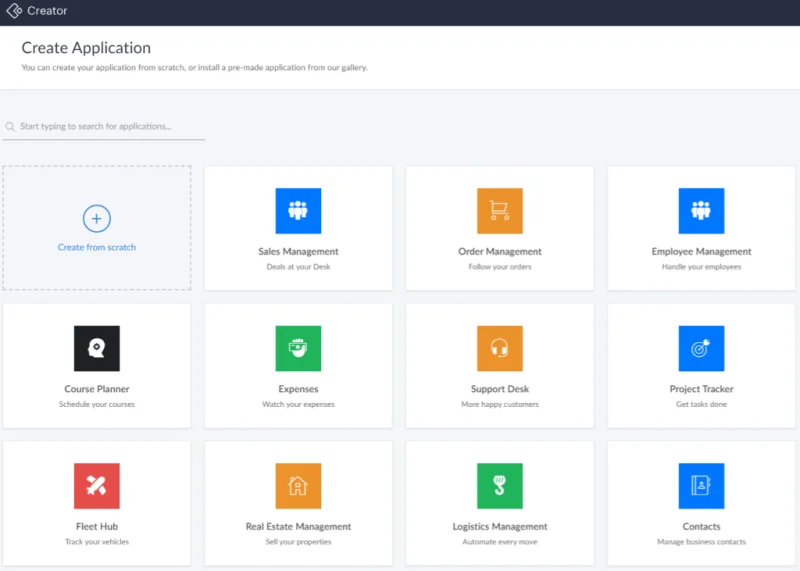Click the Get tasks done subtitle
The height and width of the screenshot is (571, 800).
[702, 404]
